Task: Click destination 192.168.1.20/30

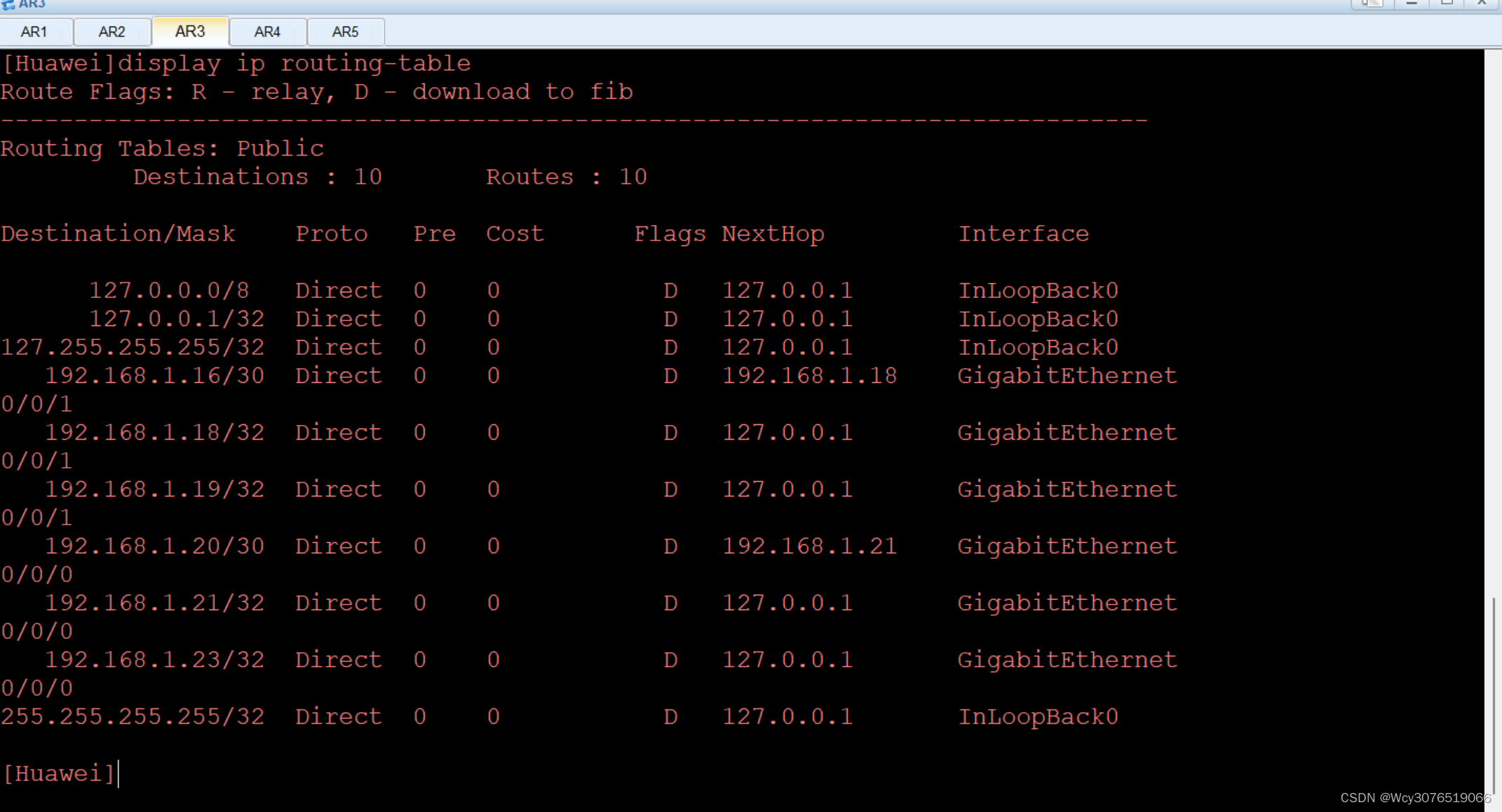Action: click(154, 546)
